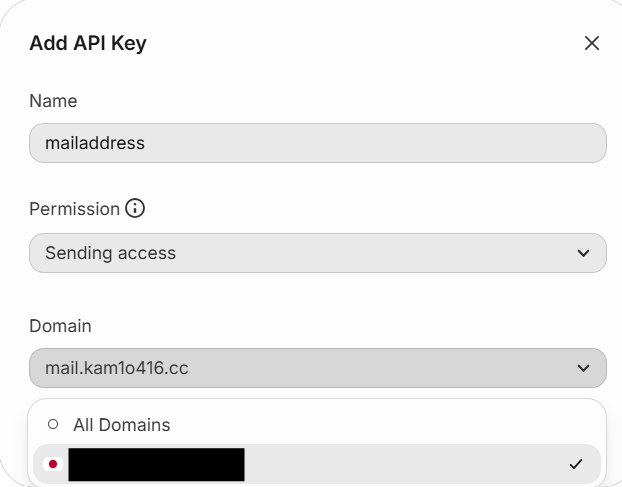Screen dimensions: 622x487
Task: Click the Name field label
Action: (53, 101)
